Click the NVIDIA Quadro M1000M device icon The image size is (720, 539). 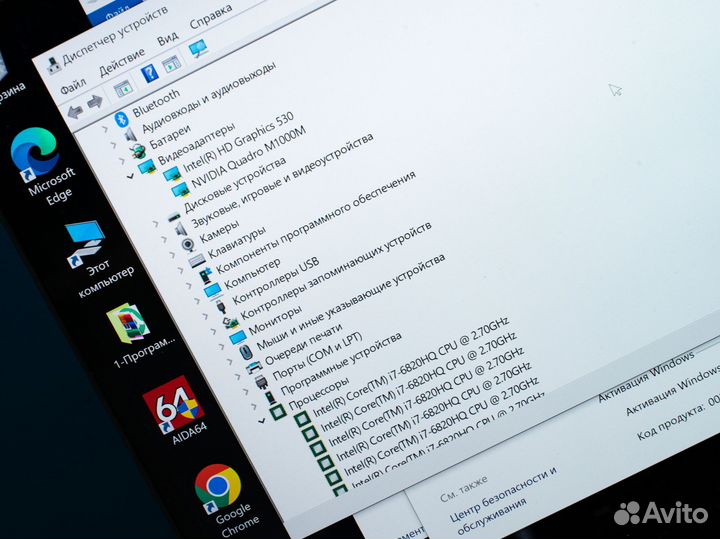[x=180, y=190]
